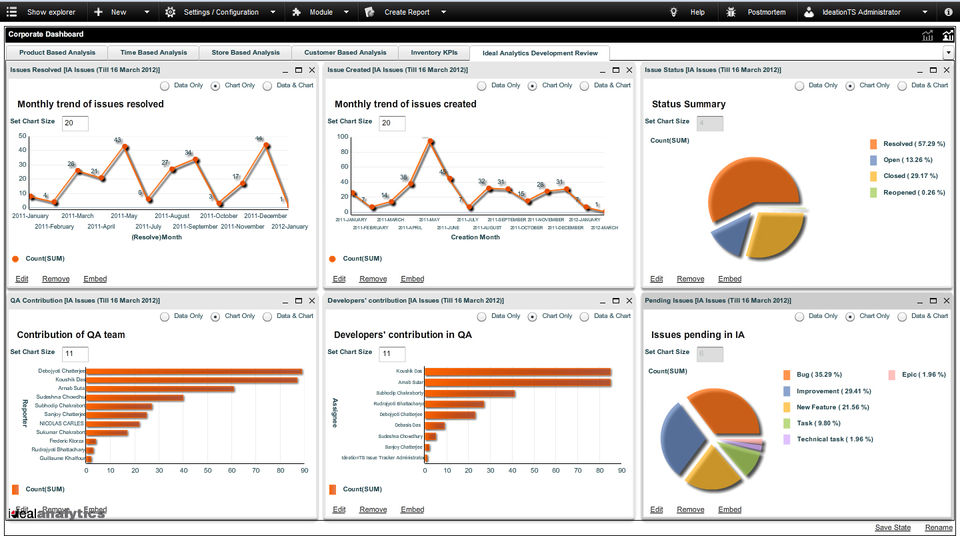Select Data Only in QA Contribution panel
The image size is (960, 536).
(165, 317)
